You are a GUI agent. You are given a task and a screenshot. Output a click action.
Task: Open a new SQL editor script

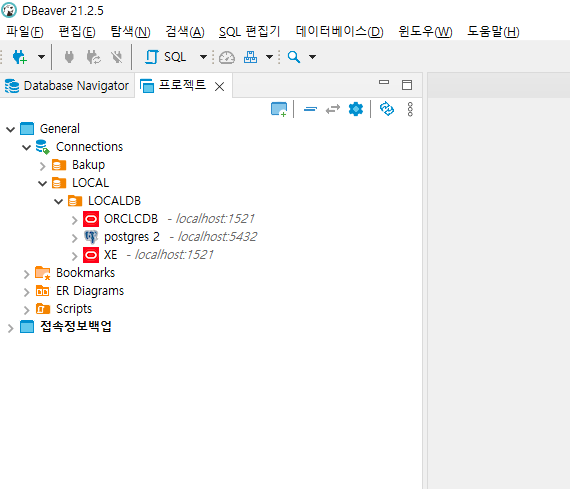[x=166, y=57]
